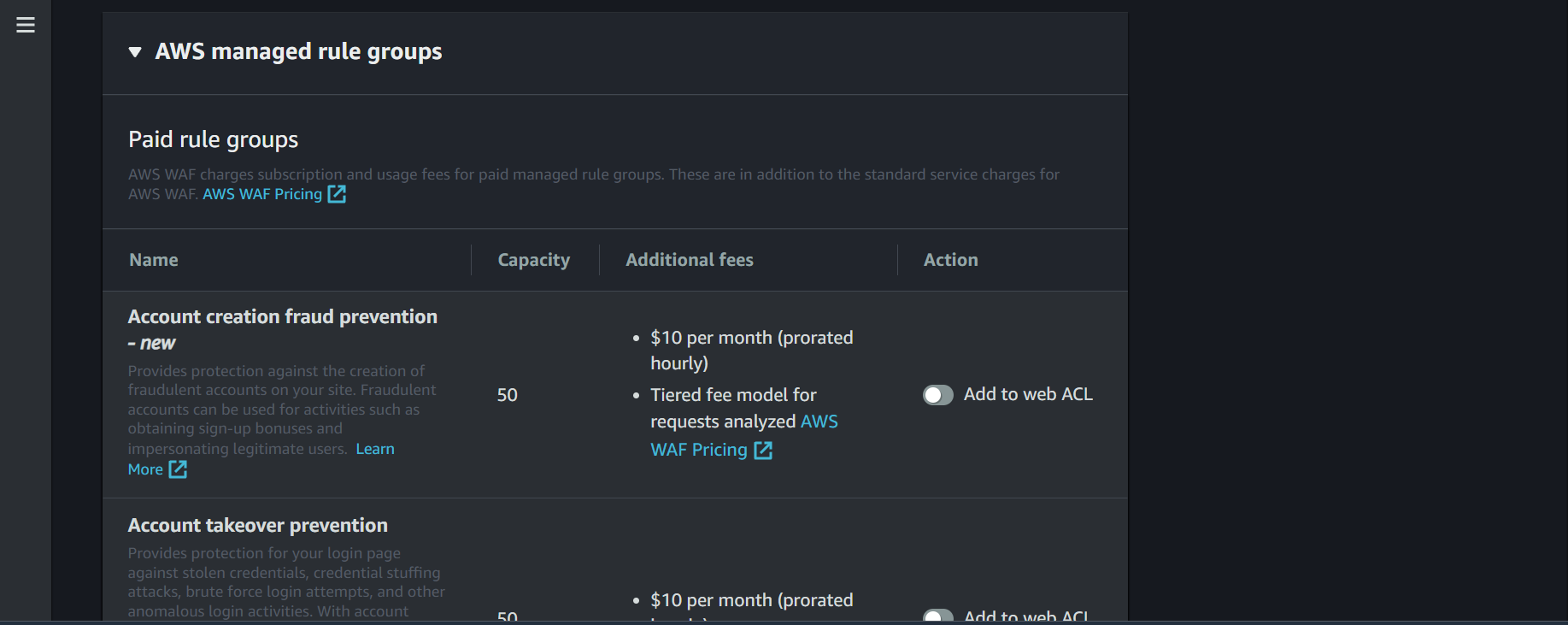Screen dimensions: 1568x625
Task: Select the Account takeover prevention rule title
Action: 258,525
